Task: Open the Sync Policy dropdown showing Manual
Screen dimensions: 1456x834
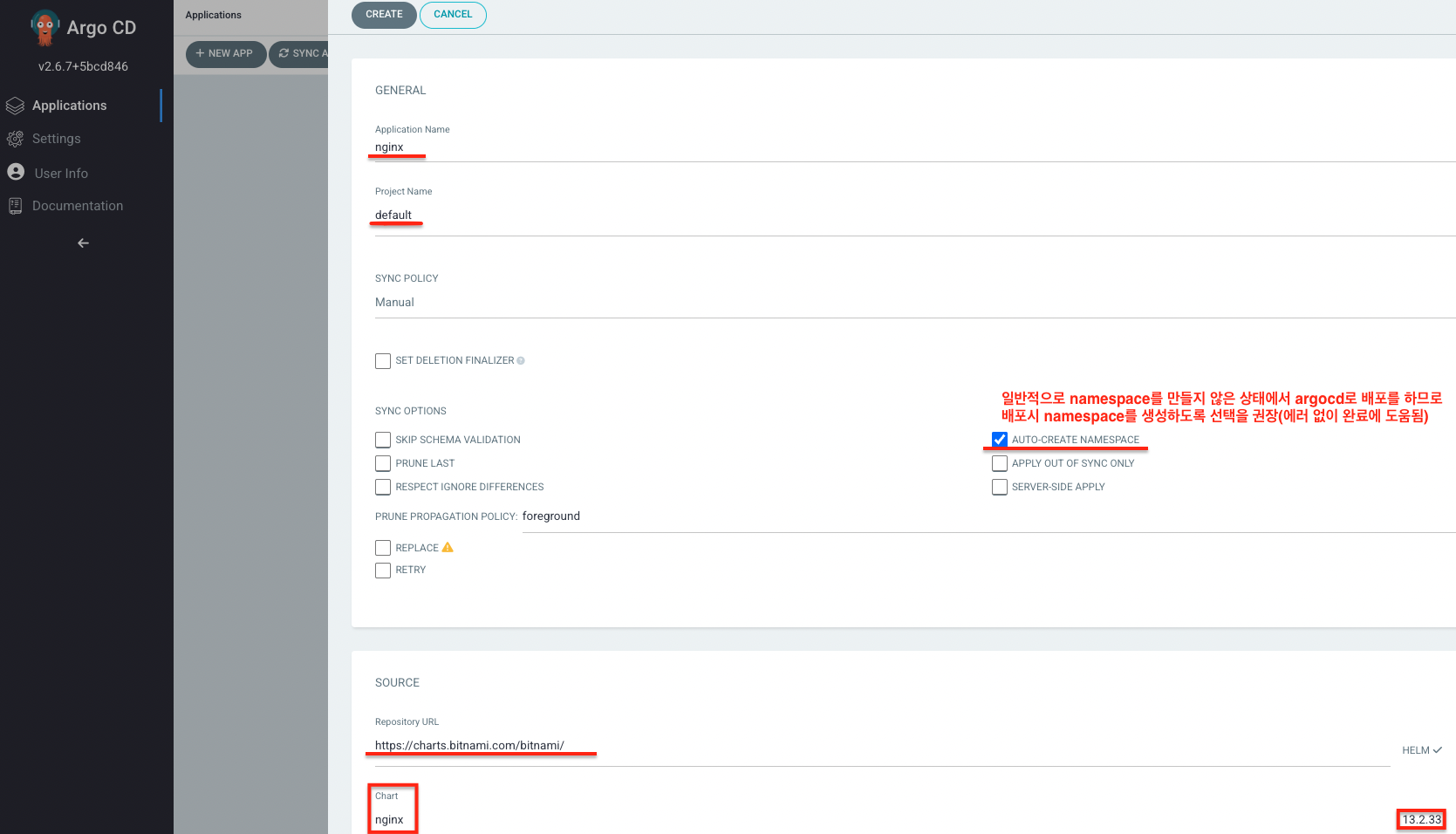Action: tap(915, 303)
